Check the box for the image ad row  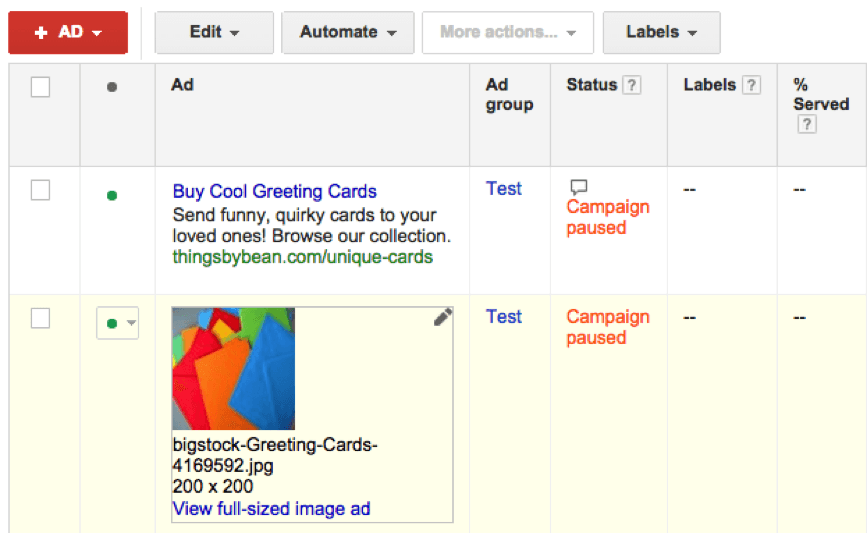click(x=40, y=318)
